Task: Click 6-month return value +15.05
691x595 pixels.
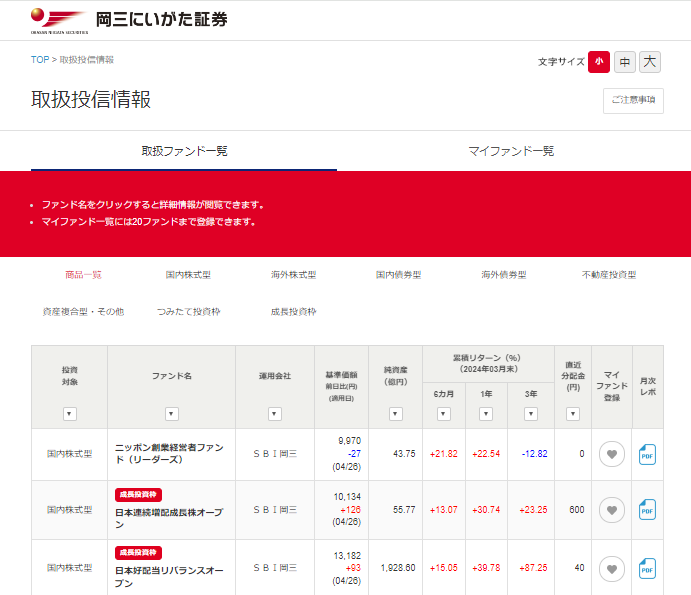Action: 444,568
